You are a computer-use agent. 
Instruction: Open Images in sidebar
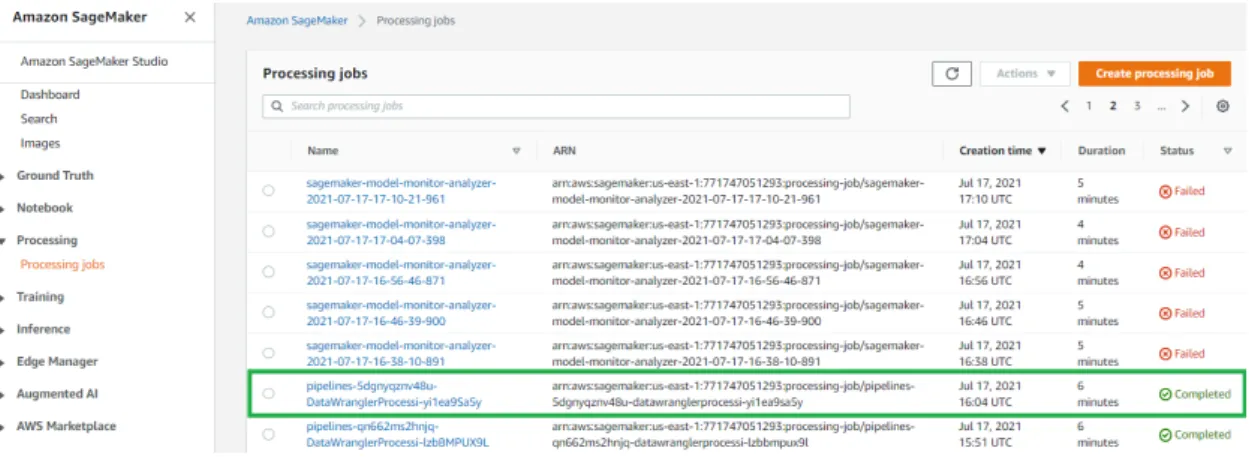[x=40, y=143]
